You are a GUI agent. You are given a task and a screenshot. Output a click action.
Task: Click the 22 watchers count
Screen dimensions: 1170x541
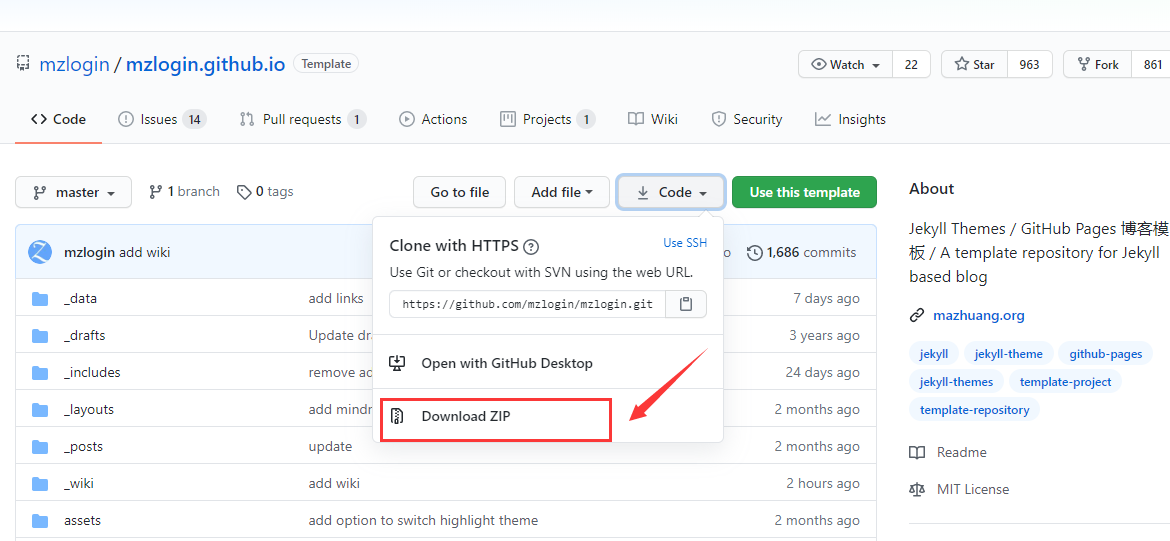pos(912,65)
